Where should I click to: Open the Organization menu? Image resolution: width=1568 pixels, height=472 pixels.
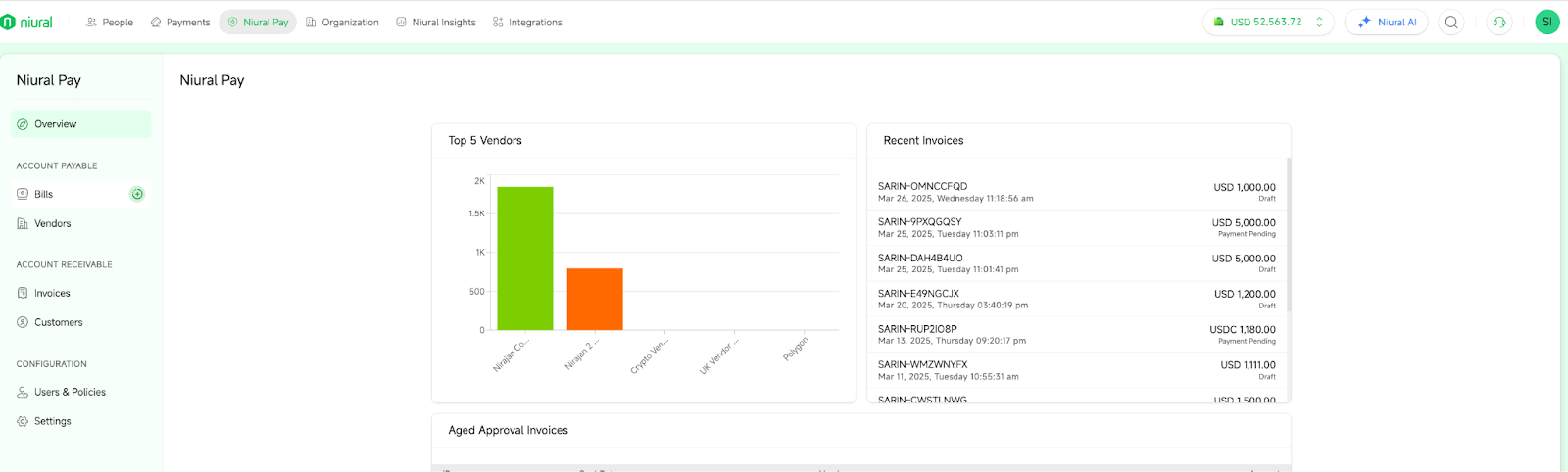(x=342, y=22)
